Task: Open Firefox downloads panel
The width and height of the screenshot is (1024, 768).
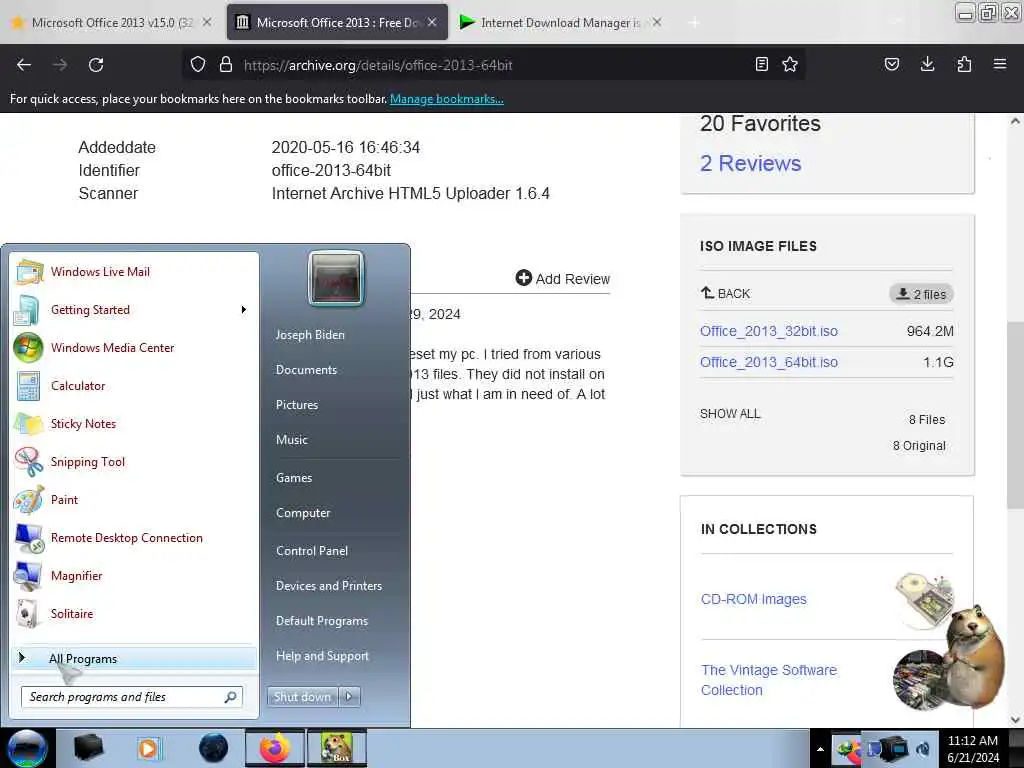Action: pyautogui.click(x=927, y=64)
